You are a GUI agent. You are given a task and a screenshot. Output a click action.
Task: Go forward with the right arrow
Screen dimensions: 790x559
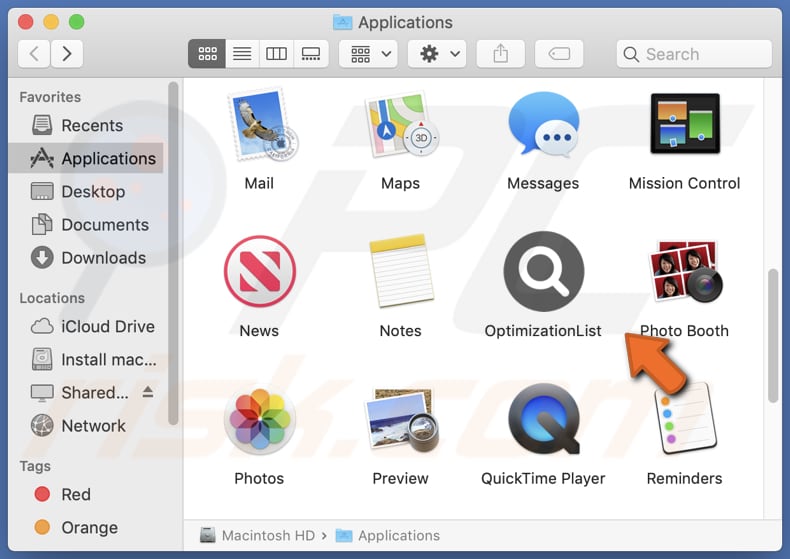pyautogui.click(x=67, y=53)
